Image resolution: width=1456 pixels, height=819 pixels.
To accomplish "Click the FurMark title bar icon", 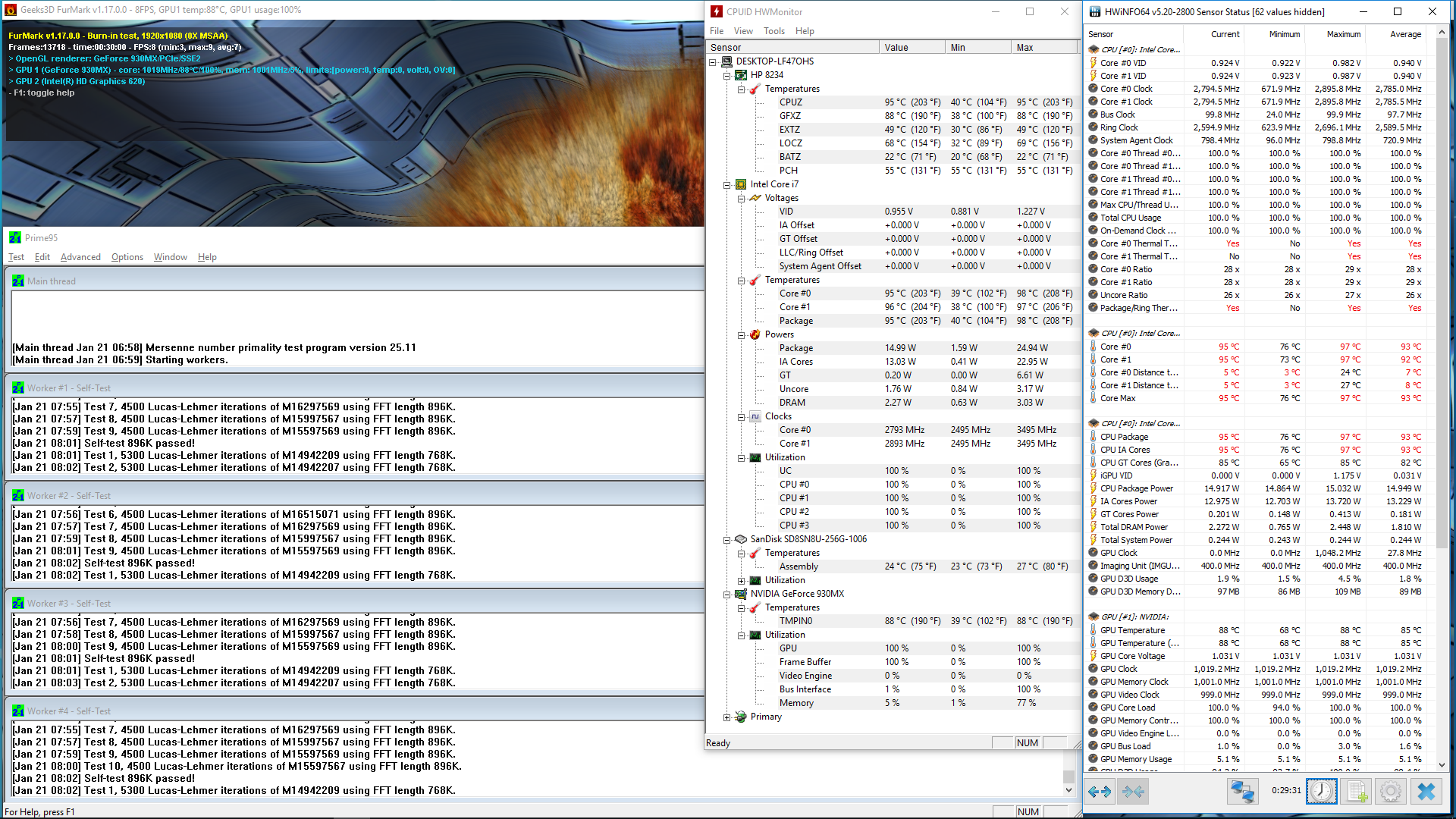I will tap(11, 10).
